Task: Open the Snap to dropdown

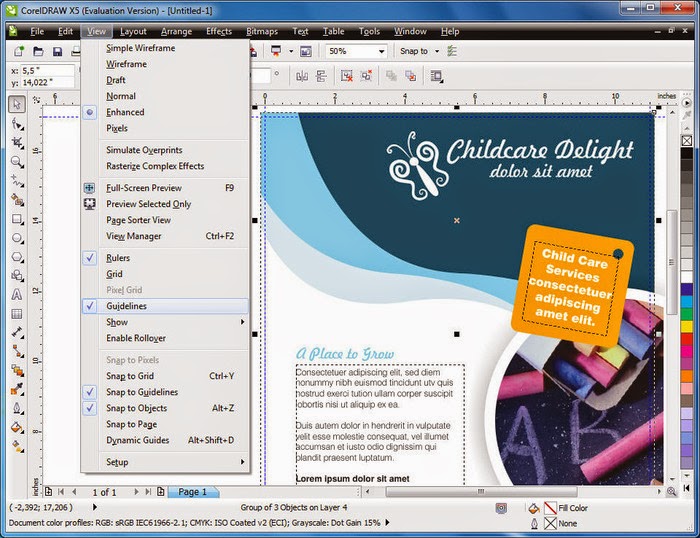Action: pyautogui.click(x=437, y=51)
